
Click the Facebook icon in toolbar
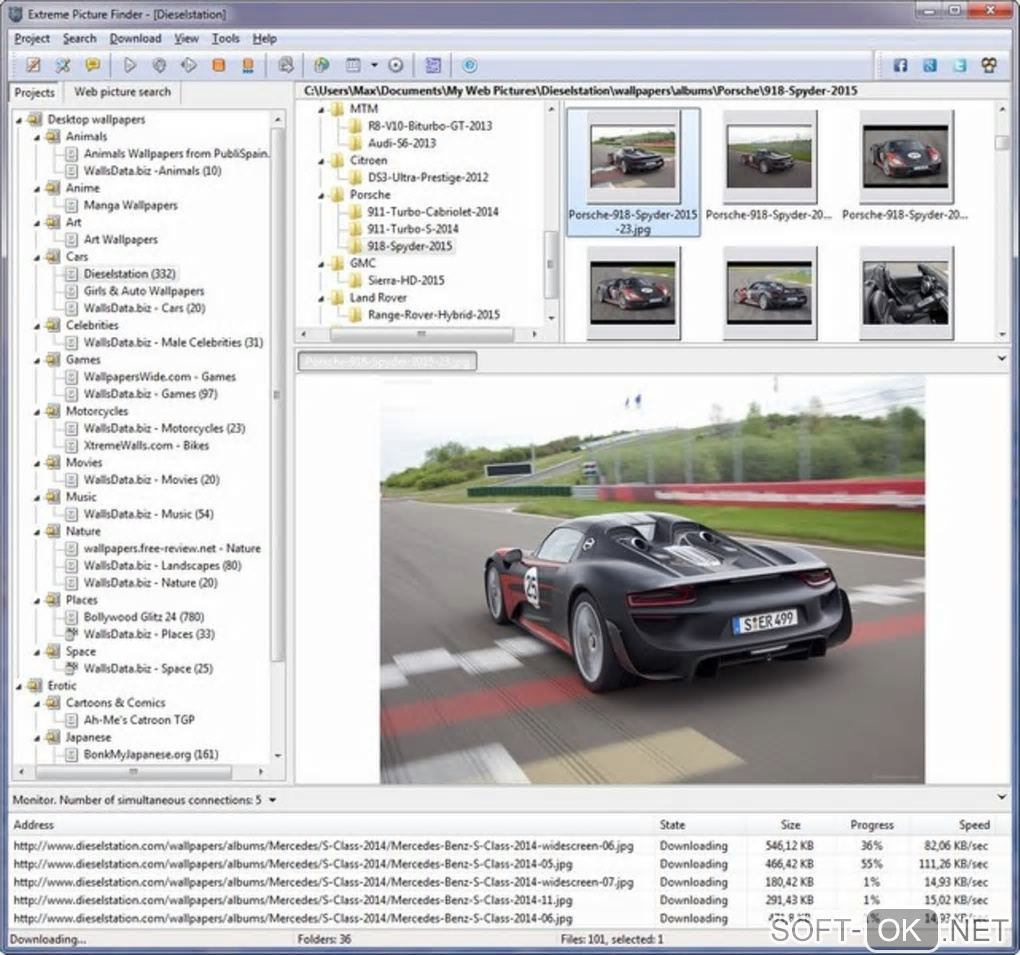click(900, 66)
